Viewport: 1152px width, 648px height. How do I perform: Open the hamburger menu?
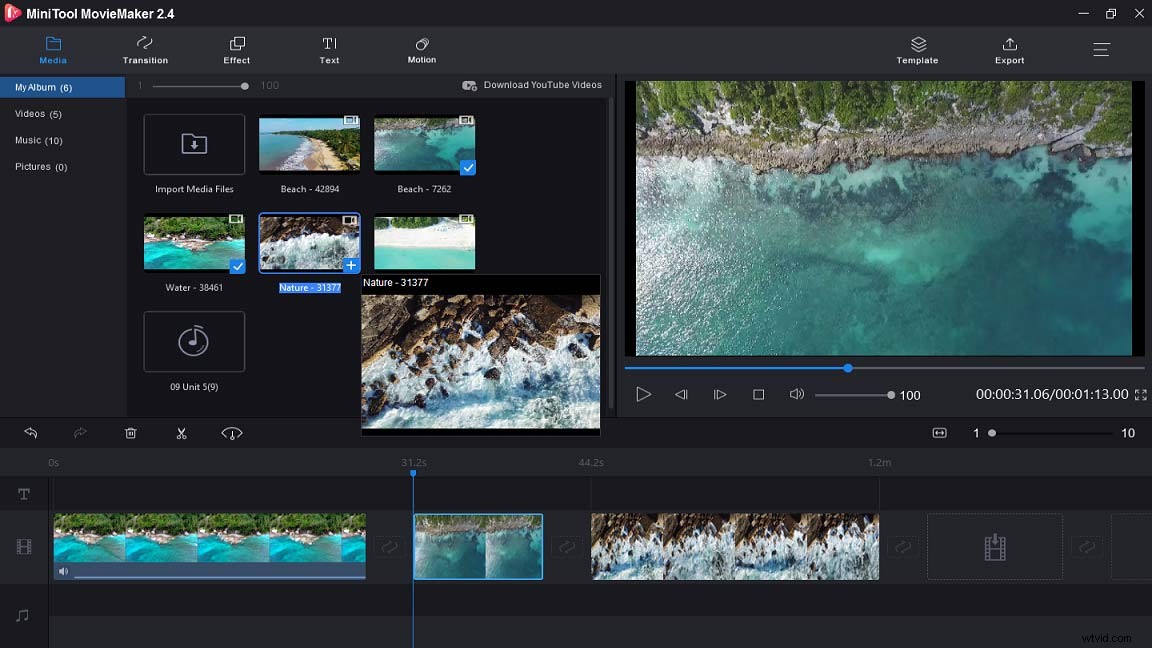[1101, 48]
